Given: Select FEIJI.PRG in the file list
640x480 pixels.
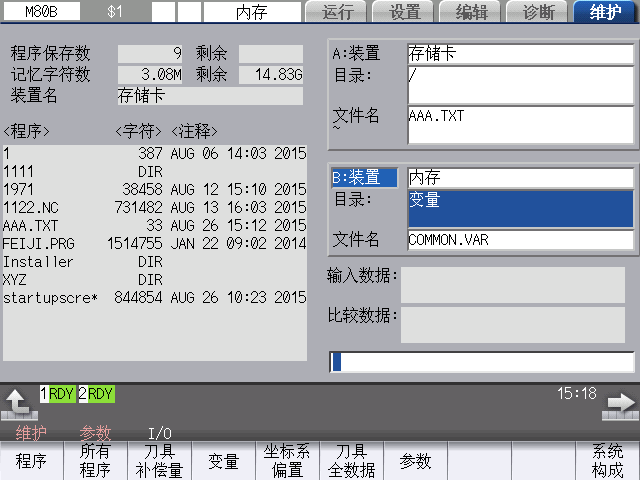Looking at the screenshot, I should coord(35,244).
